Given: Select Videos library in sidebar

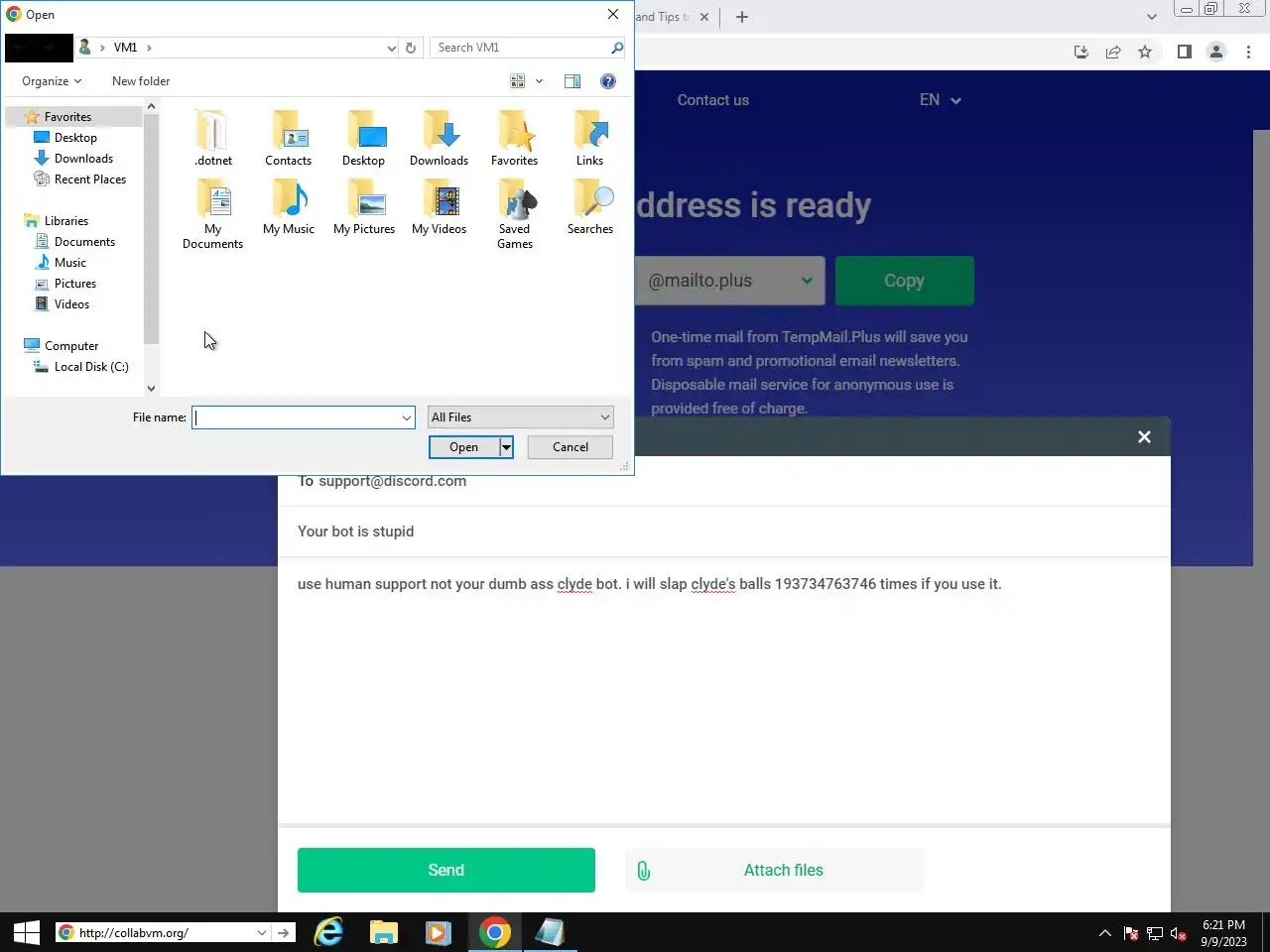Looking at the screenshot, I should (x=71, y=304).
